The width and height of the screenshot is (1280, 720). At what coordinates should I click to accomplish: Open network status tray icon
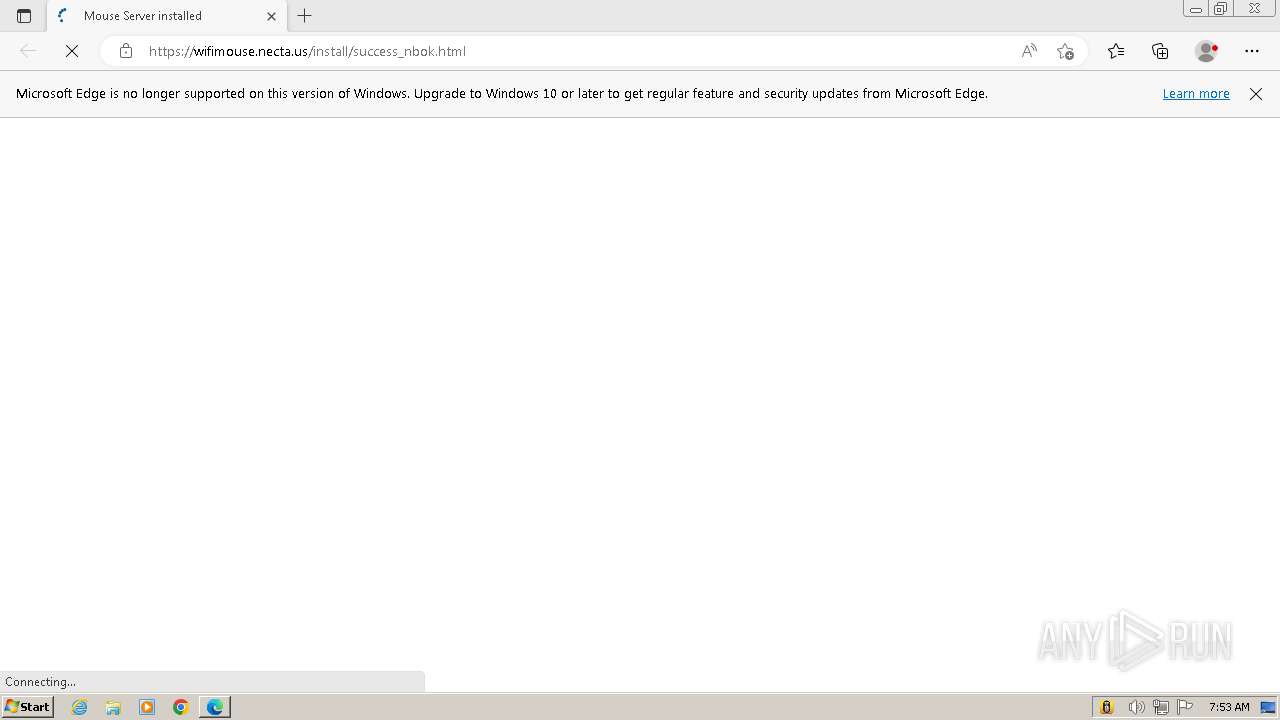(1160, 707)
